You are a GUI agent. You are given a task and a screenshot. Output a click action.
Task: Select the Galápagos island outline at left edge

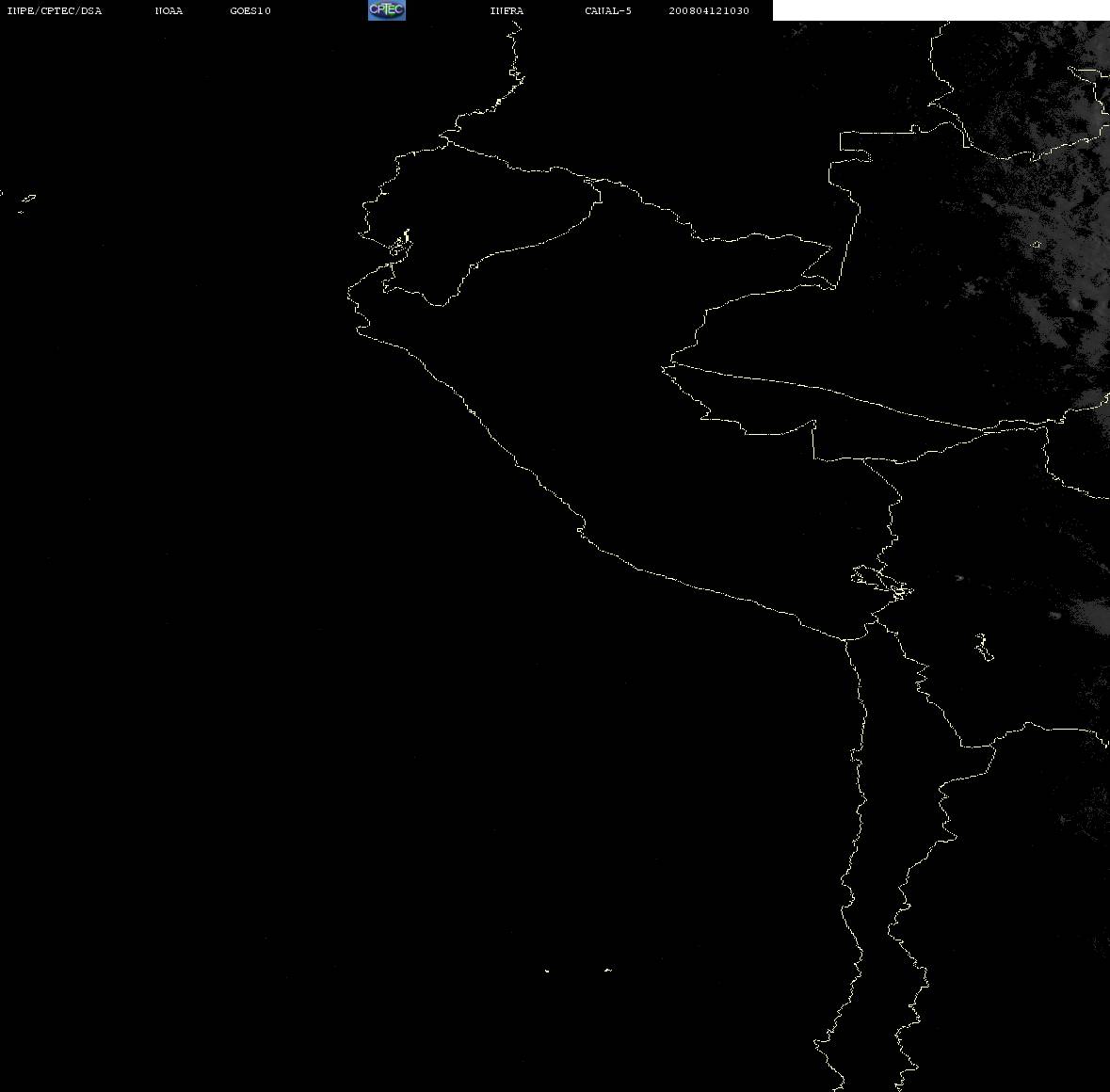click(x=27, y=200)
